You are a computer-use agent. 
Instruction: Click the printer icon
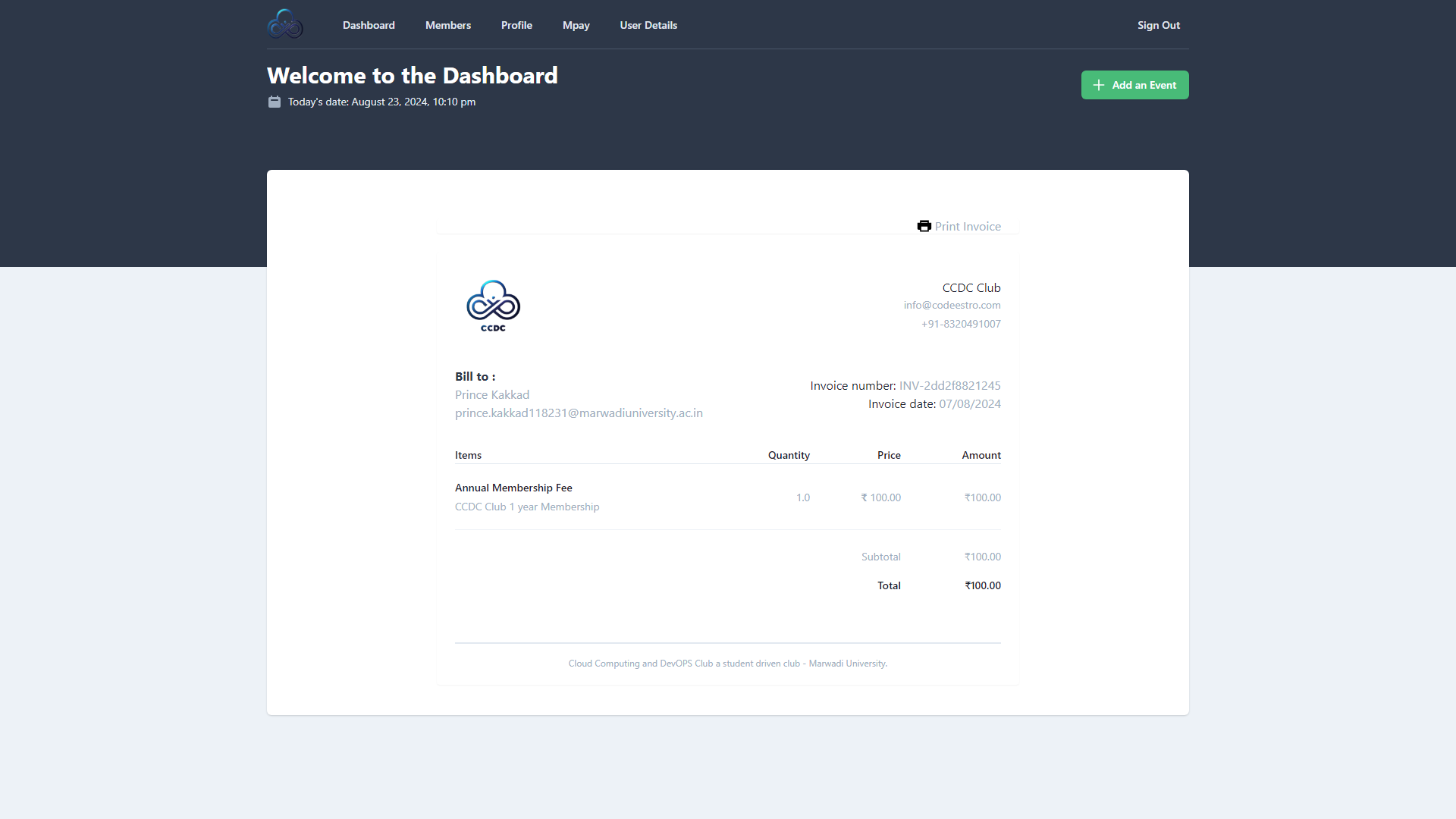tap(924, 226)
